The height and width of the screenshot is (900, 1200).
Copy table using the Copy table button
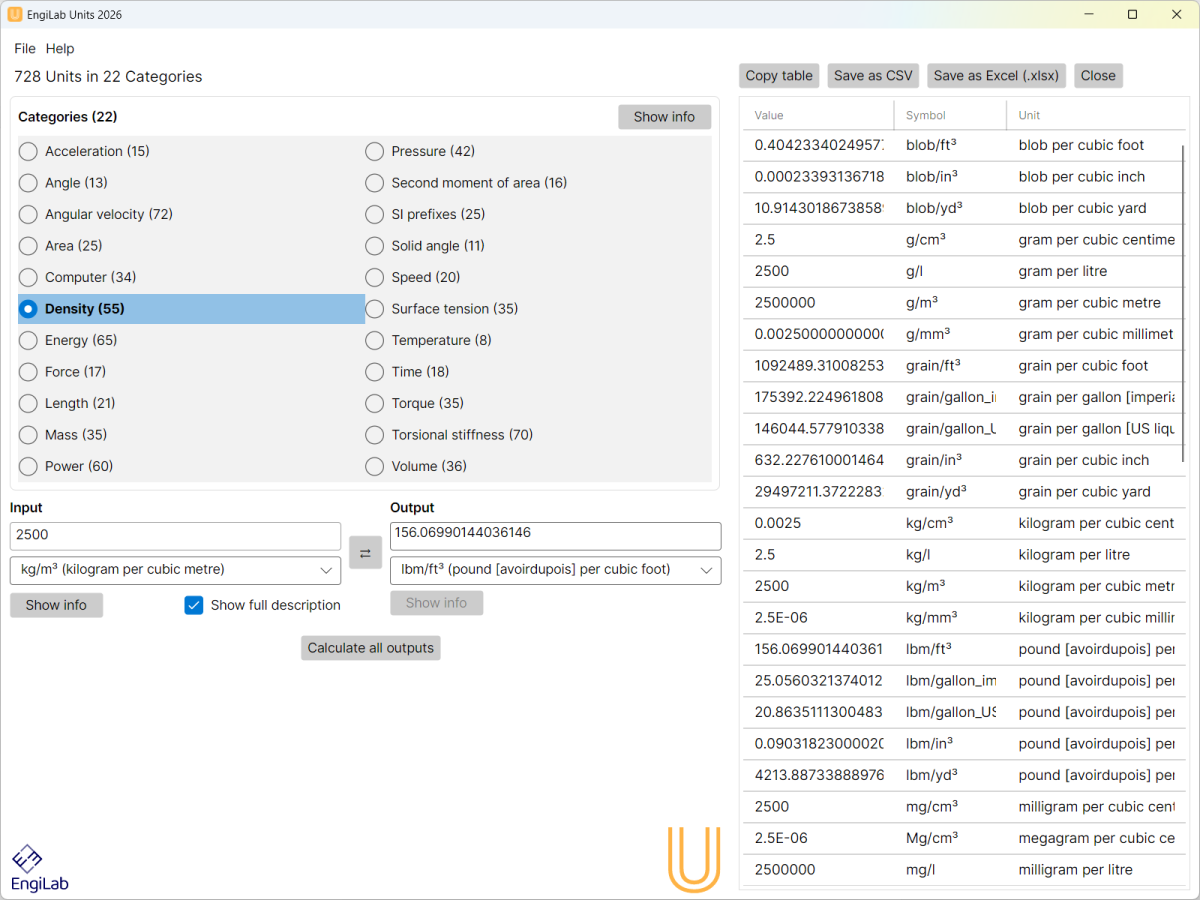779,76
